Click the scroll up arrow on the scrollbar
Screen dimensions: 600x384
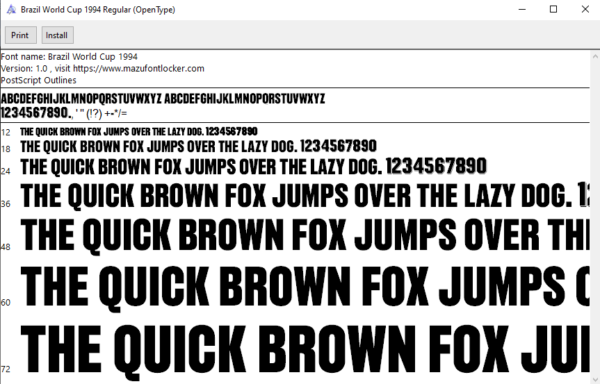[595, 56]
